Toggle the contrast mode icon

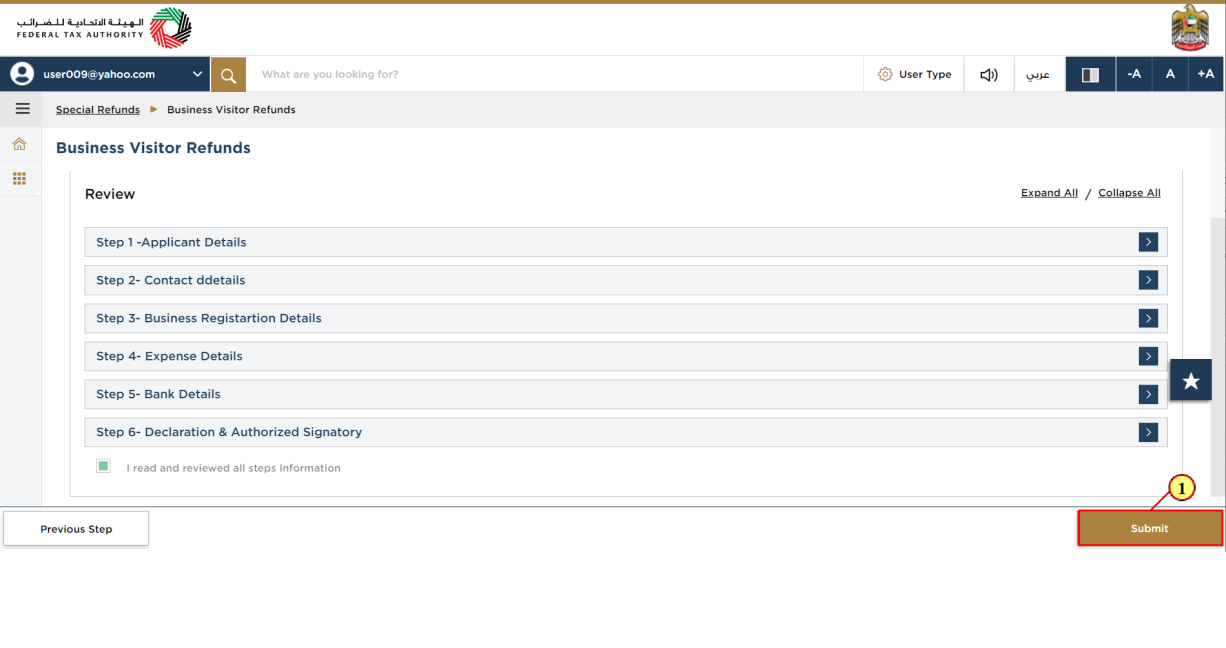1091,75
